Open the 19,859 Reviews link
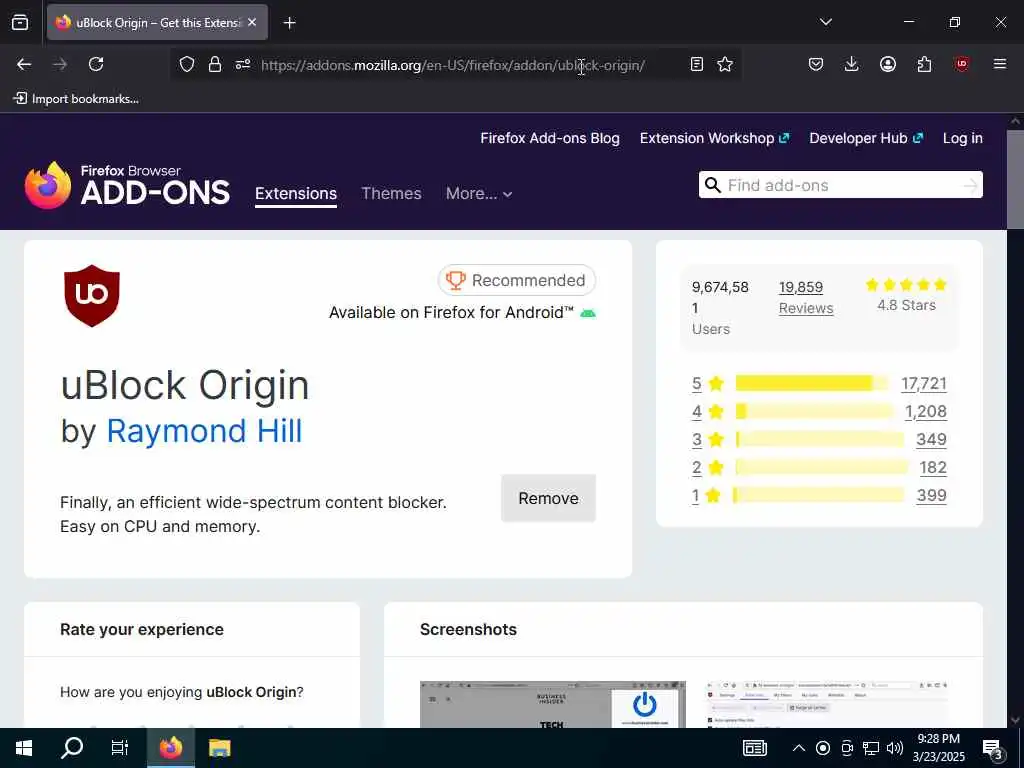 point(806,297)
